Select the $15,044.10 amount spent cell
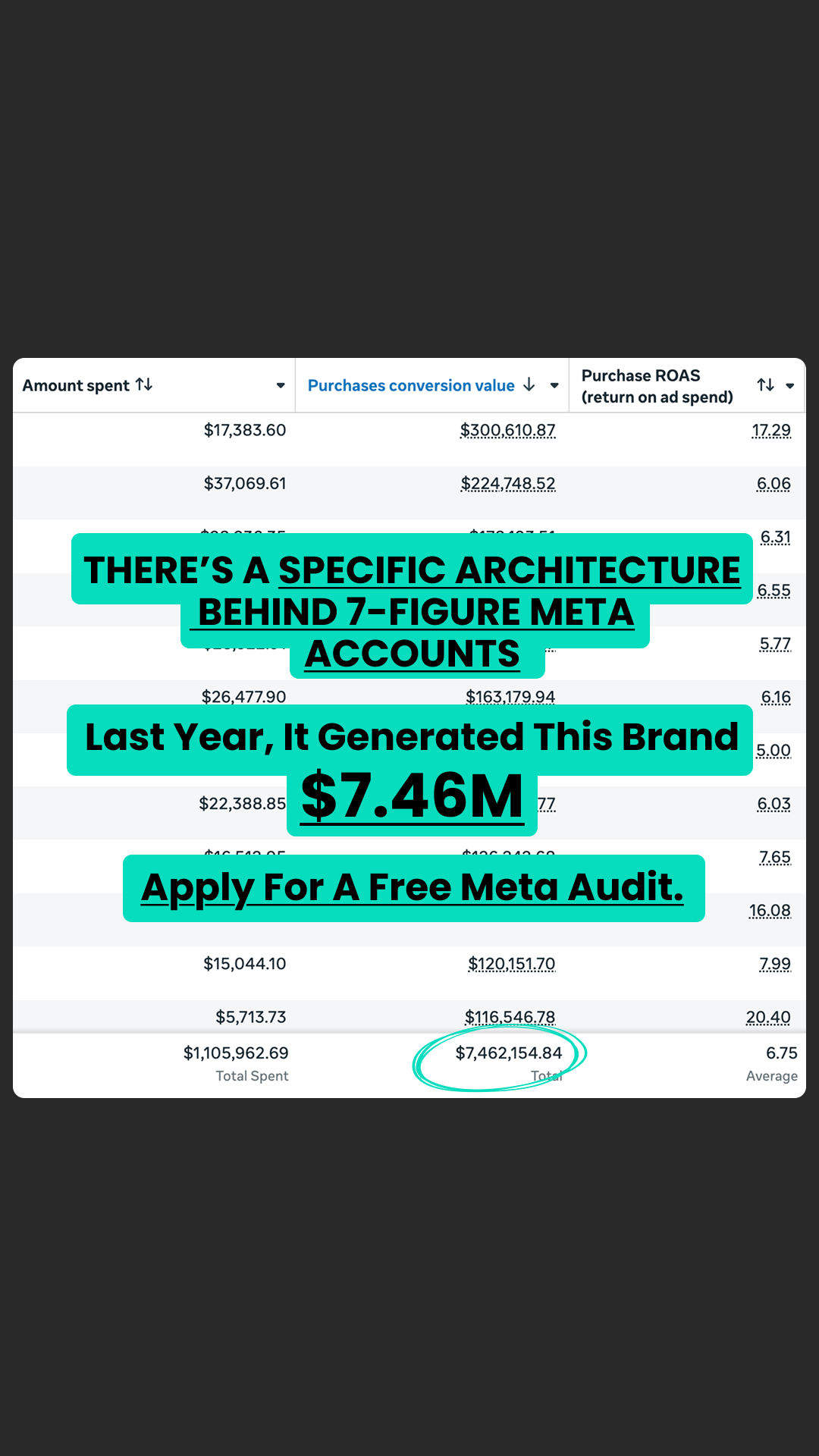Image resolution: width=819 pixels, height=1456 pixels. pyautogui.click(x=245, y=964)
